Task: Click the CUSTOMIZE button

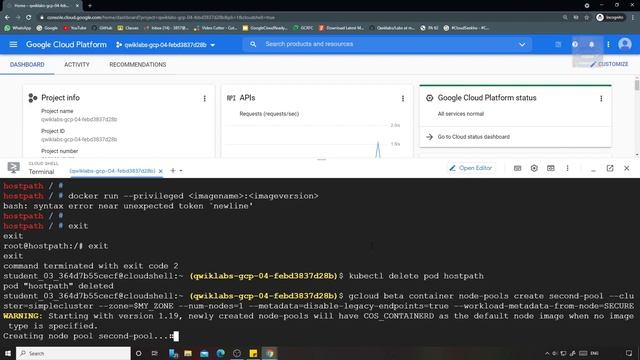Action: pos(609,64)
